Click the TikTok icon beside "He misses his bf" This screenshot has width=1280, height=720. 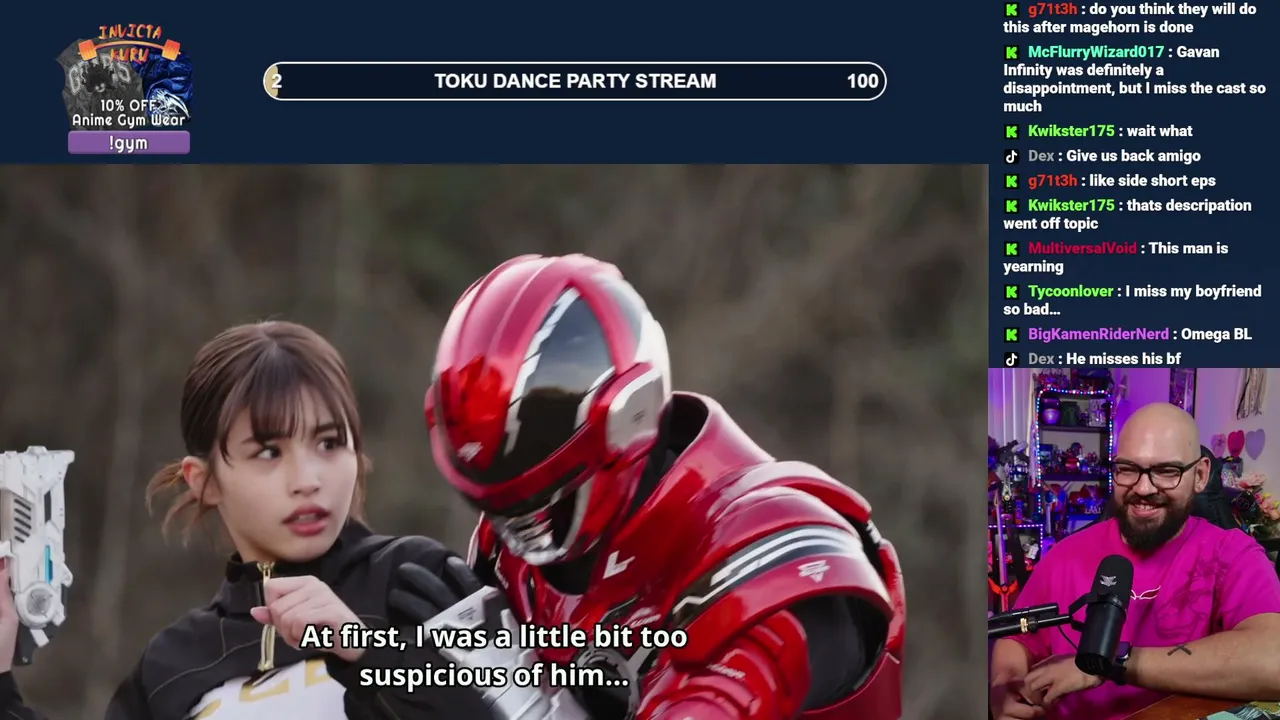1011,359
